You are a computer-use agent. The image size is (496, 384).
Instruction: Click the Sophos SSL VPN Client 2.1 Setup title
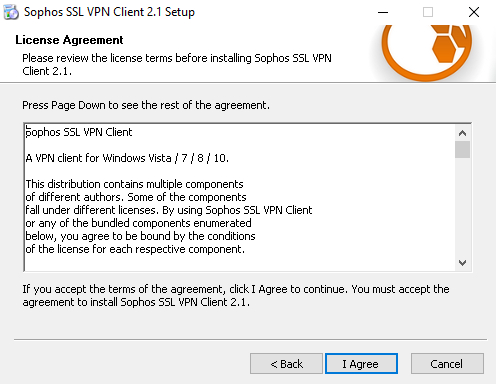pyautogui.click(x=109, y=12)
